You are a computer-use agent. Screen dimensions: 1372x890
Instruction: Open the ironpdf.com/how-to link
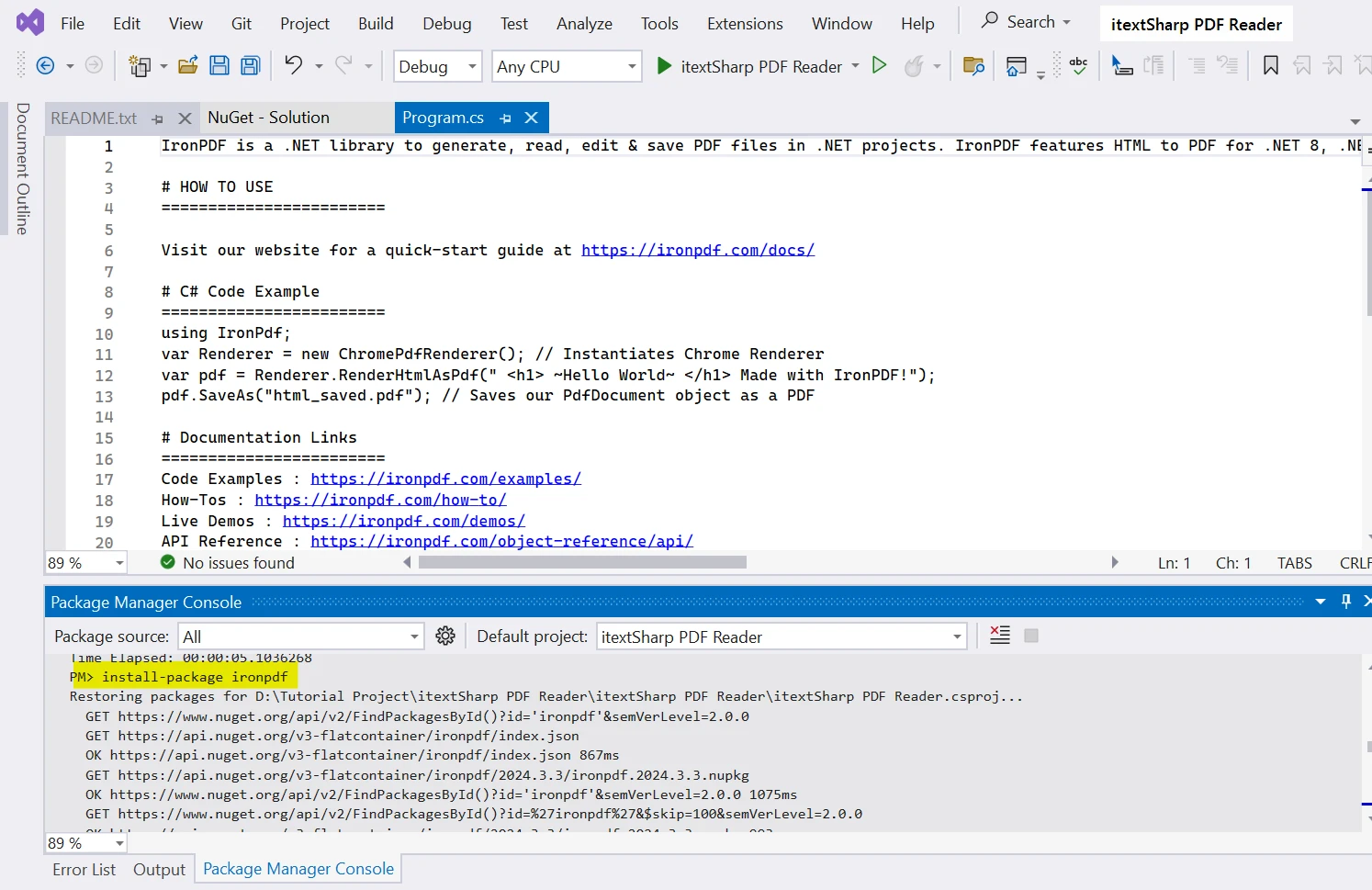[x=380, y=500]
